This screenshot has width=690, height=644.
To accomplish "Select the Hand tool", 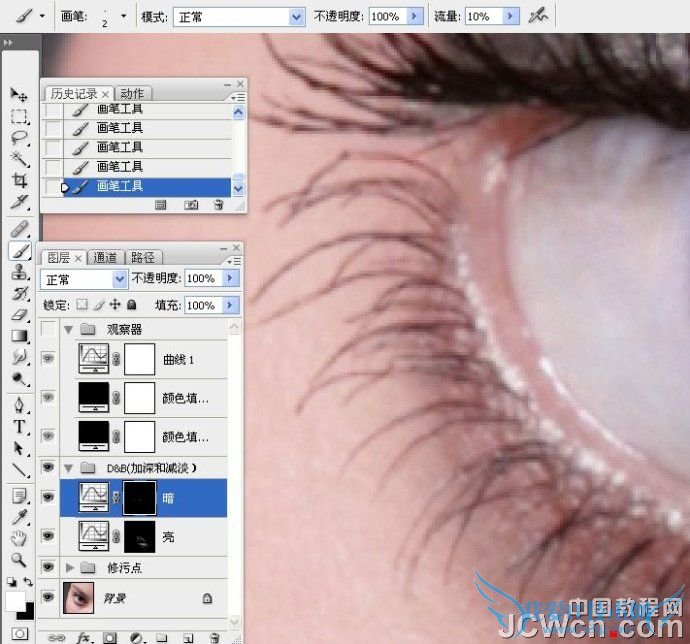I will point(18,538).
